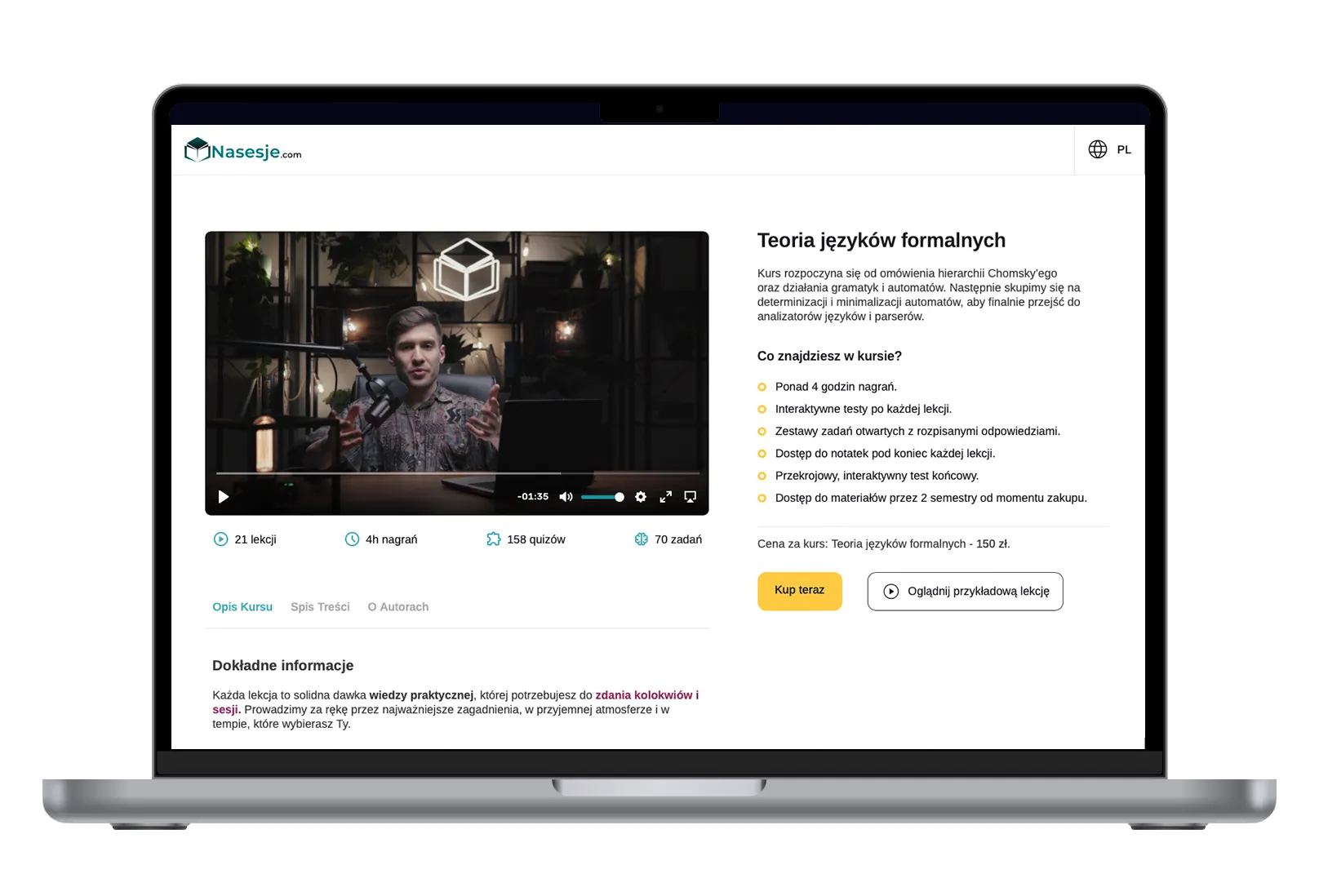Click the -01:35 remaining time display
The image size is (1319, 896).
(x=533, y=497)
